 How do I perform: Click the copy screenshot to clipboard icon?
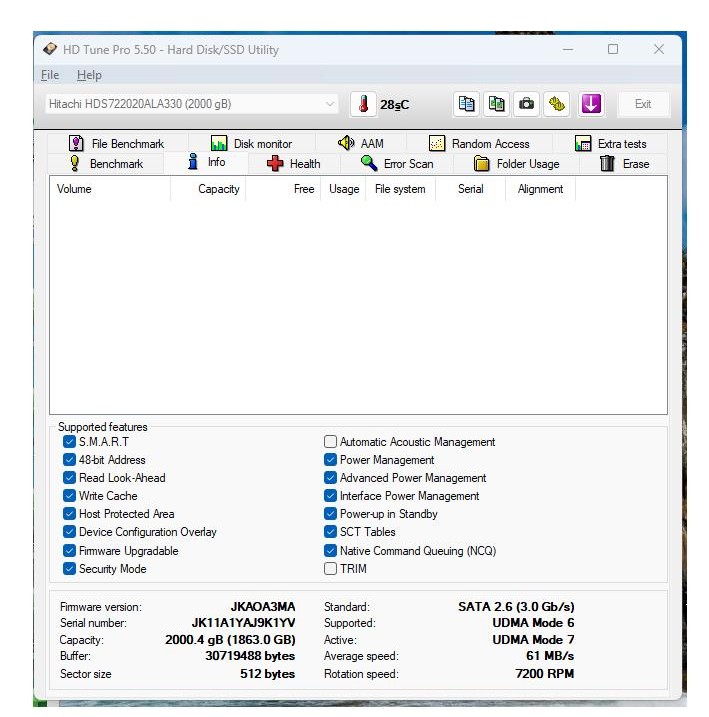click(x=496, y=104)
